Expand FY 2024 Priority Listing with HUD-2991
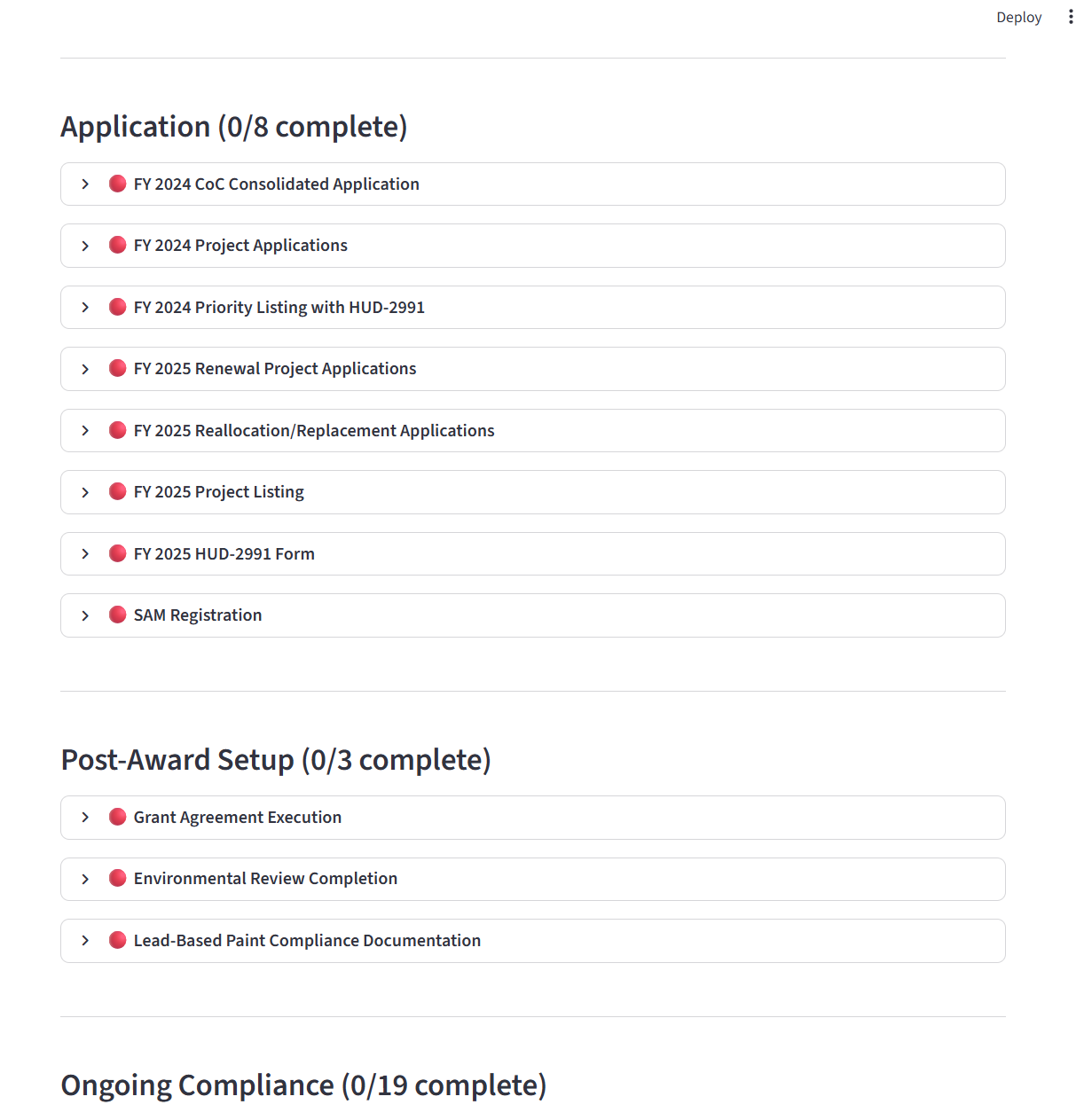 point(279,308)
